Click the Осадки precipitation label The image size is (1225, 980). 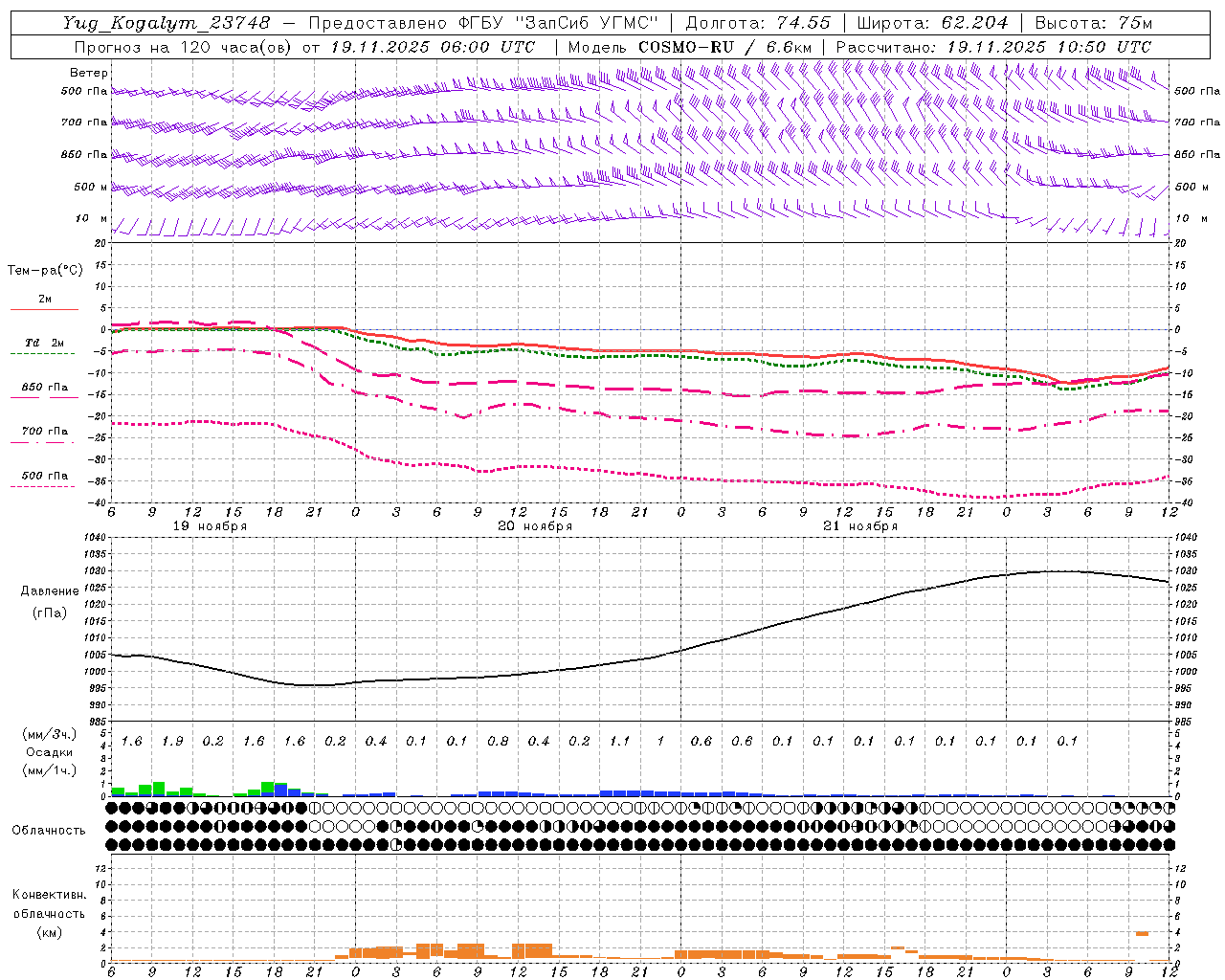tap(49, 752)
